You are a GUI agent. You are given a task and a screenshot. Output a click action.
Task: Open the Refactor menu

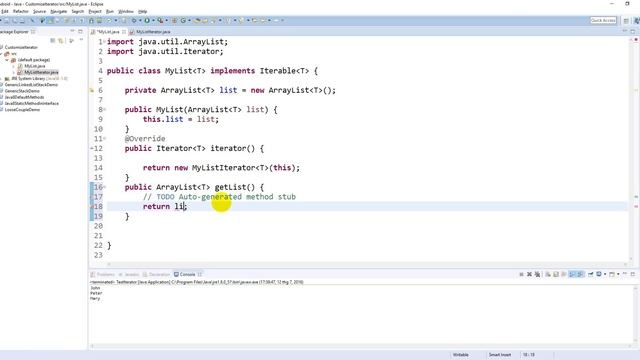(20, 11)
